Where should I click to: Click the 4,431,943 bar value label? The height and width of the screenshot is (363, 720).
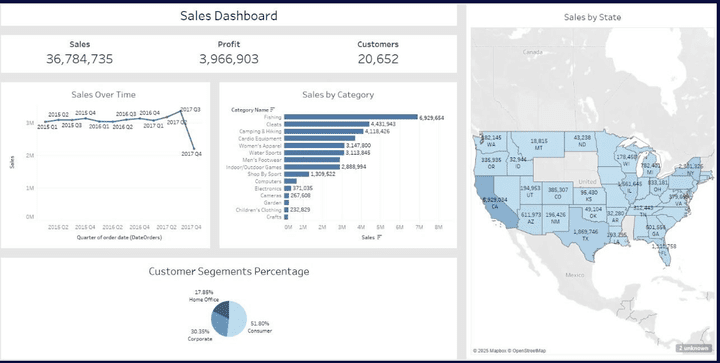(383, 124)
